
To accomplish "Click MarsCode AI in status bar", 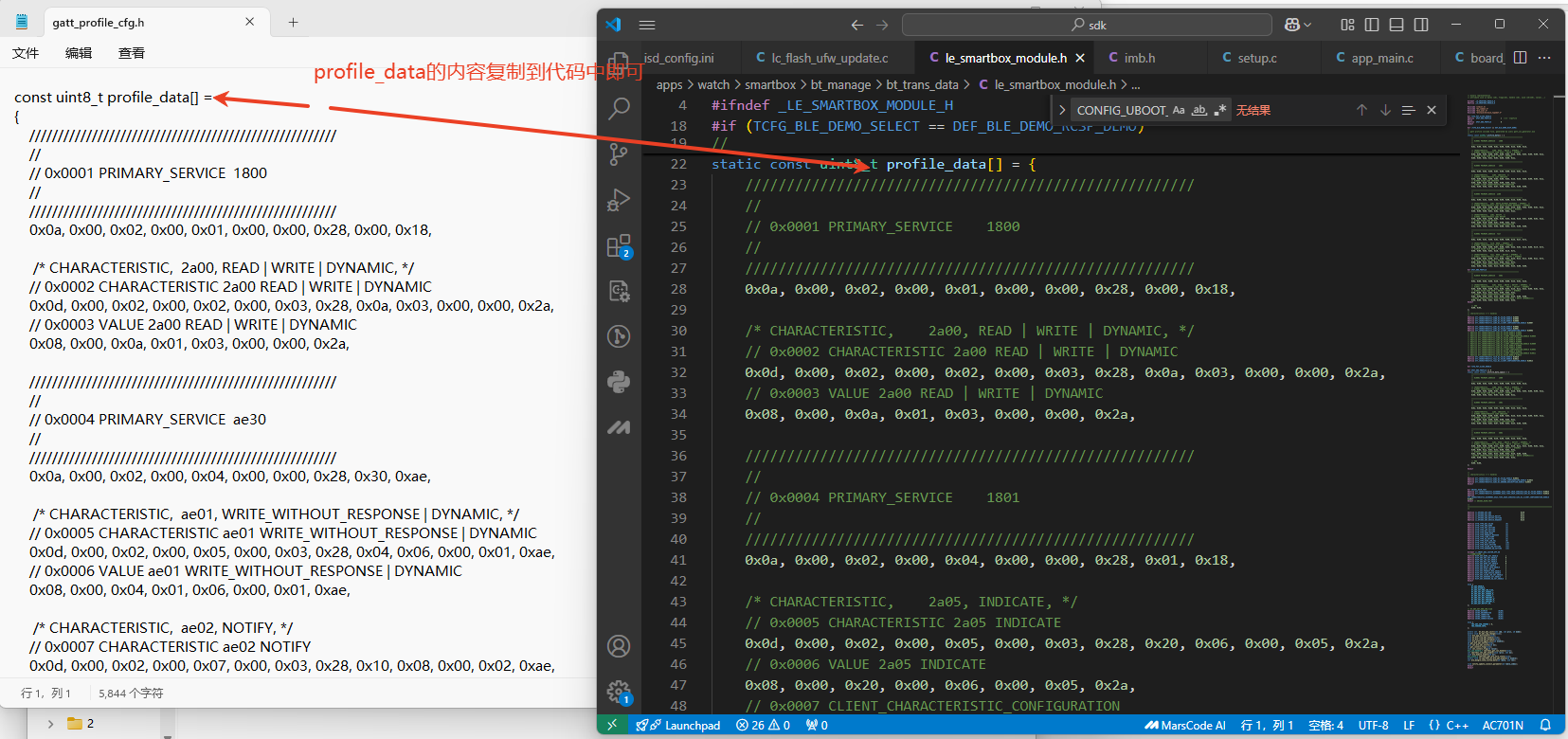I will coord(1185,725).
